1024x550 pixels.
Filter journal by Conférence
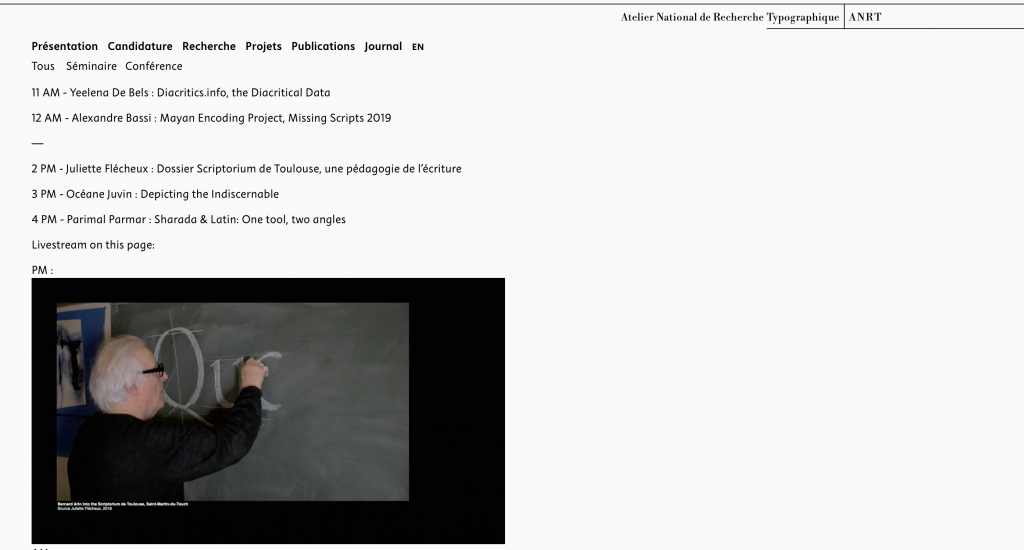tap(153, 66)
